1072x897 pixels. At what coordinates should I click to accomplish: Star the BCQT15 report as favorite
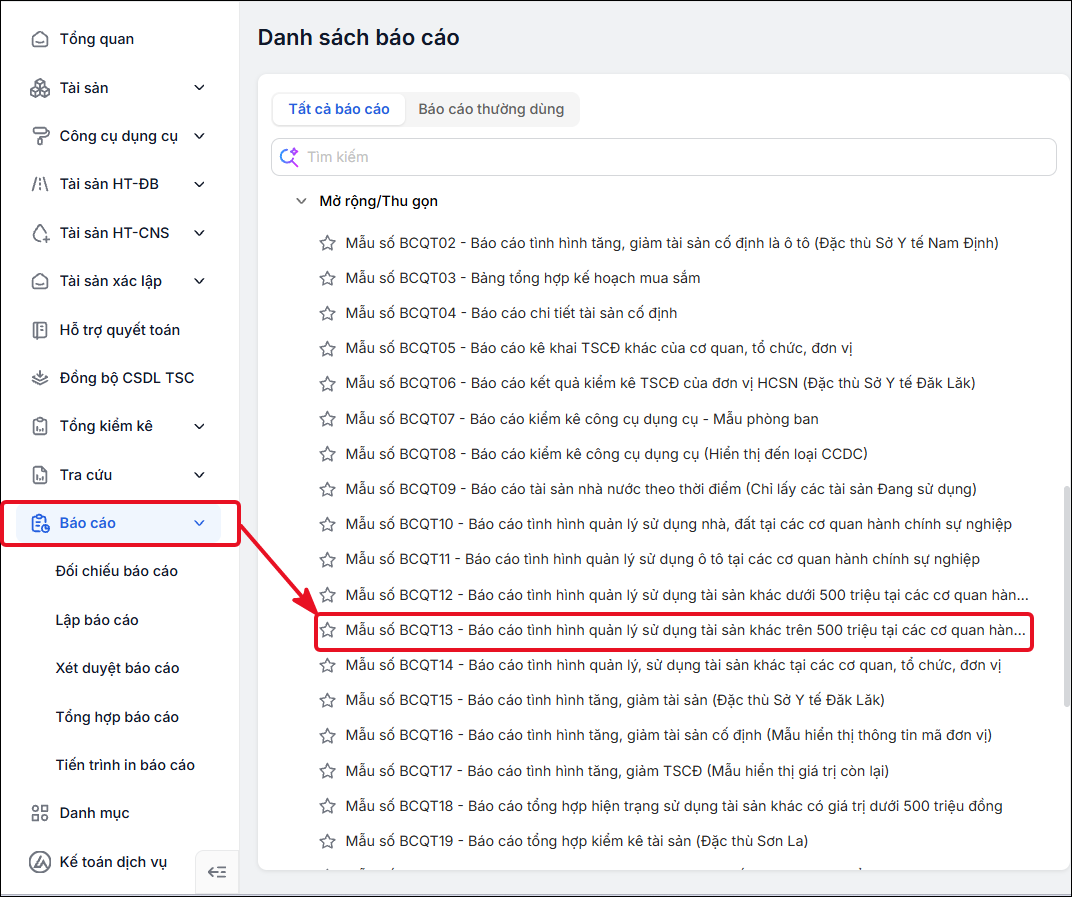click(x=327, y=701)
